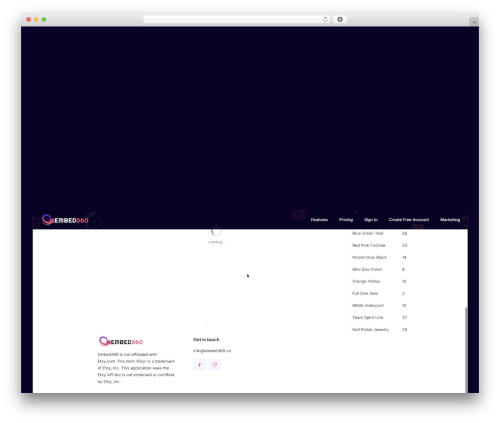The height and width of the screenshot is (423, 500).
Task: Select the White Iridescent category
Action: [x=368, y=305]
